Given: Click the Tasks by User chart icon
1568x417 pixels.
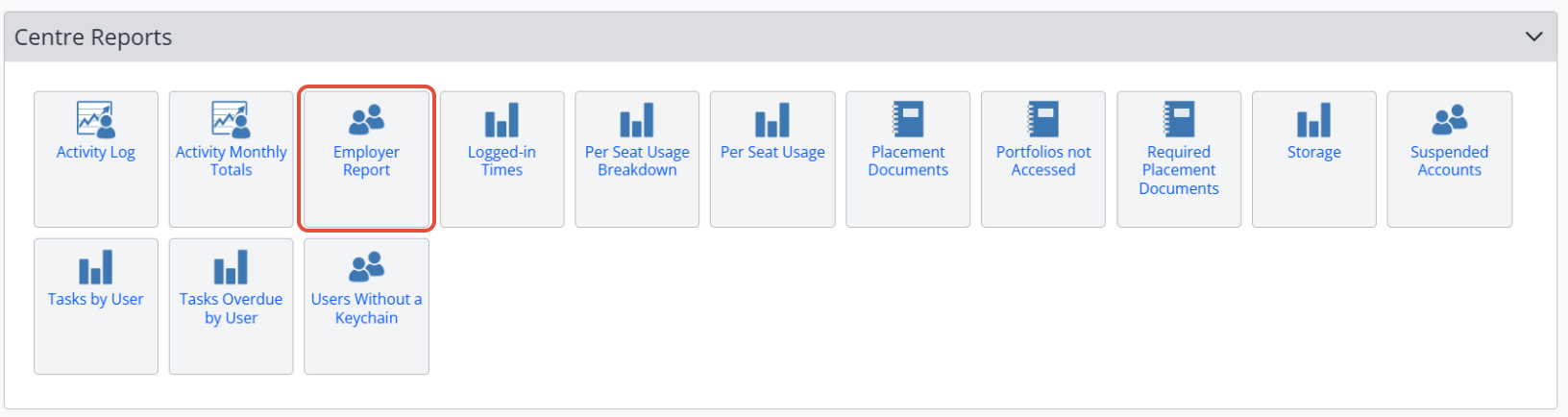Looking at the screenshot, I should coord(95,267).
